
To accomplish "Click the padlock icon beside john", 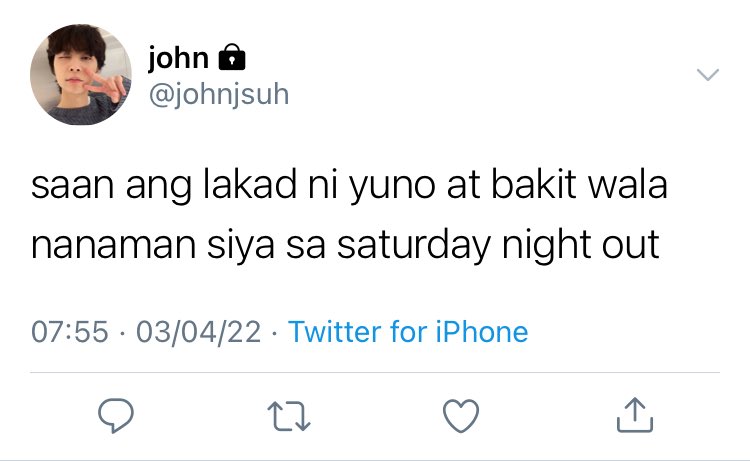I will click(x=232, y=57).
